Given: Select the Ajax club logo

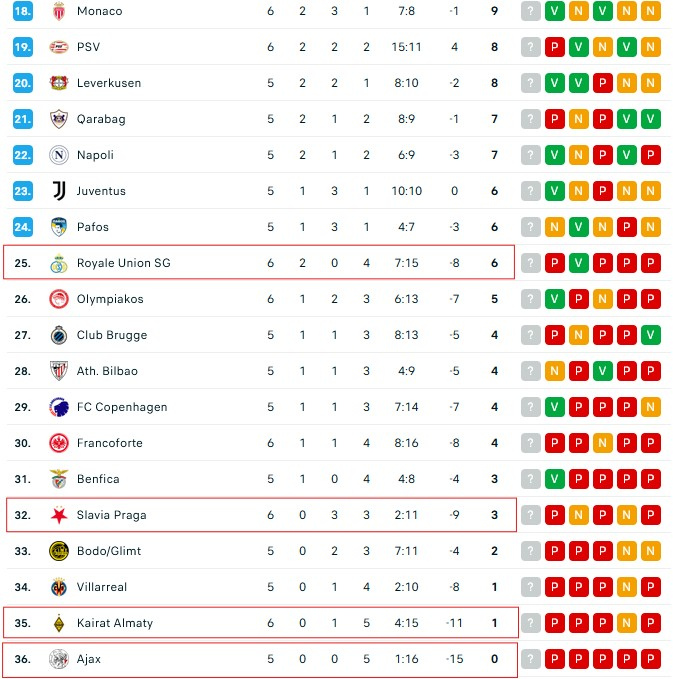Looking at the screenshot, I should pos(58,659).
